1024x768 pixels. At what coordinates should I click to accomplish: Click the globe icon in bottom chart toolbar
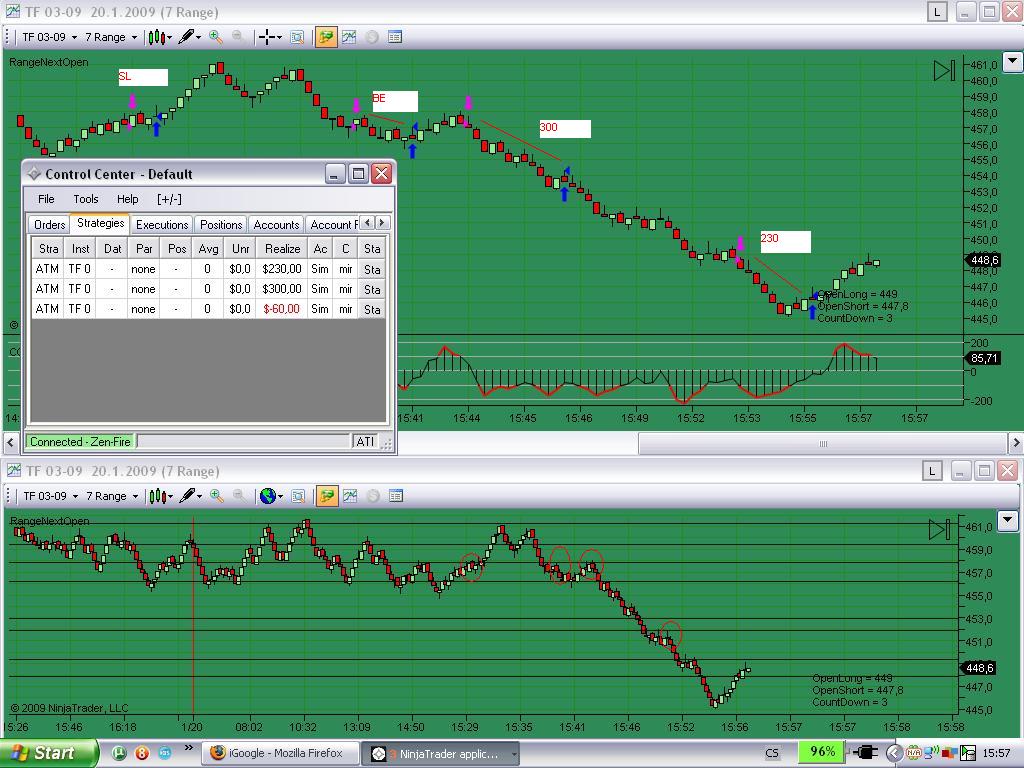pos(267,496)
